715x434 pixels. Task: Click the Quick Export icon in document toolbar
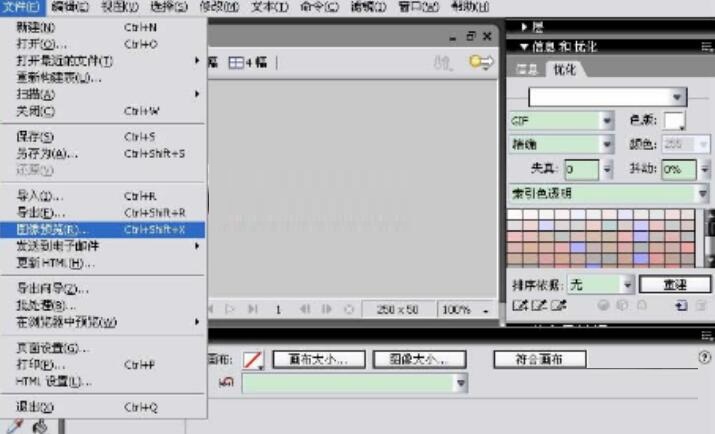[483, 62]
